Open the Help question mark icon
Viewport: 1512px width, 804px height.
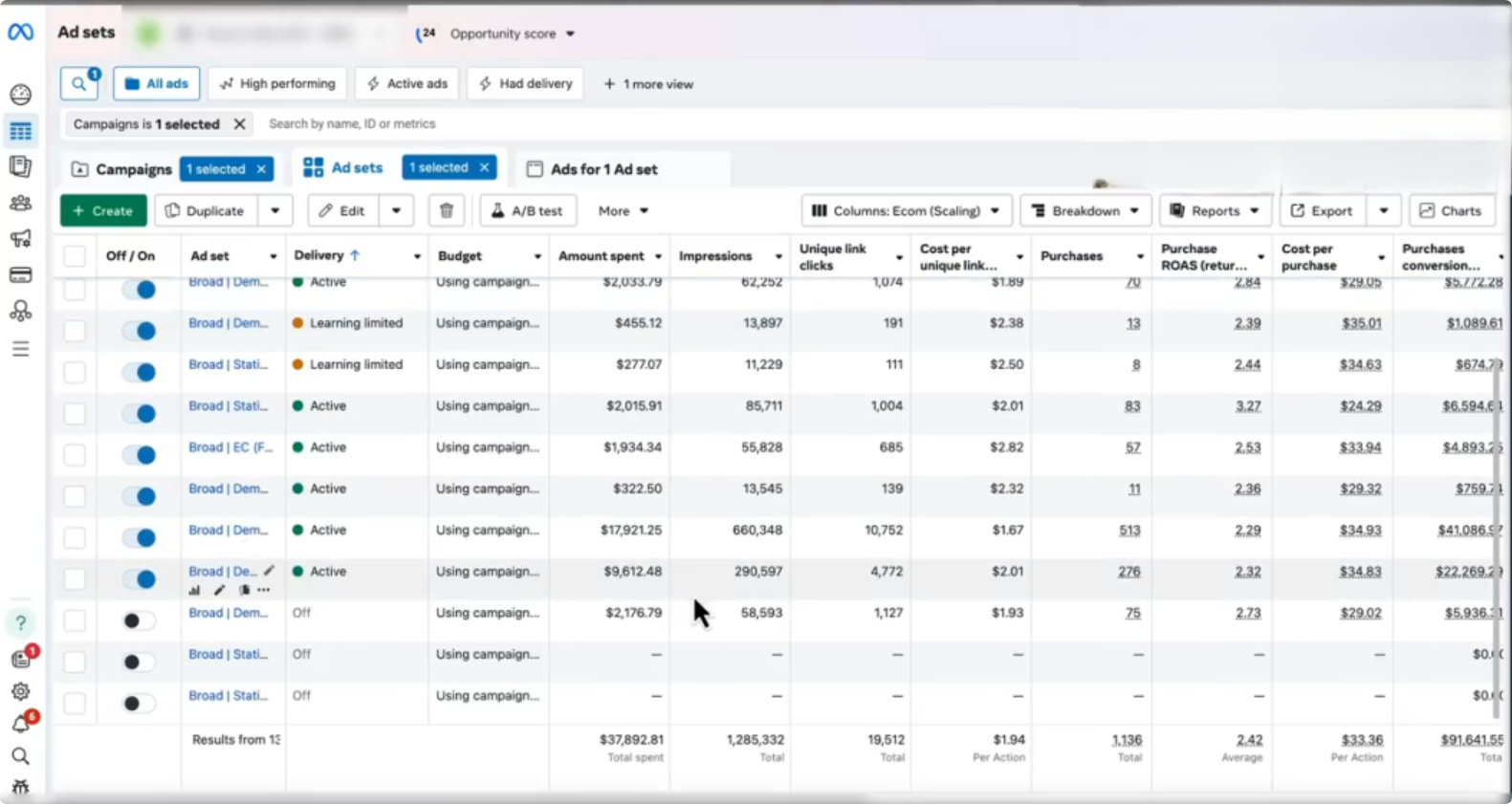pyautogui.click(x=20, y=623)
